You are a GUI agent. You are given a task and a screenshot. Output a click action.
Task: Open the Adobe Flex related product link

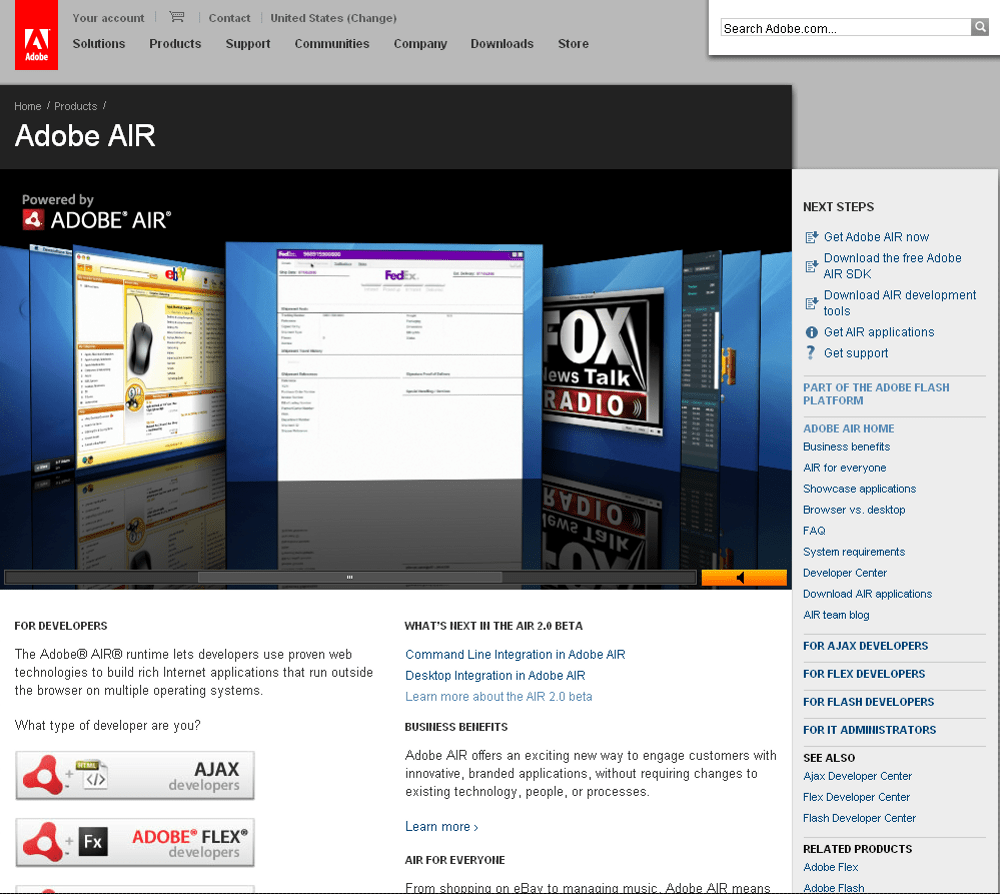point(830,867)
